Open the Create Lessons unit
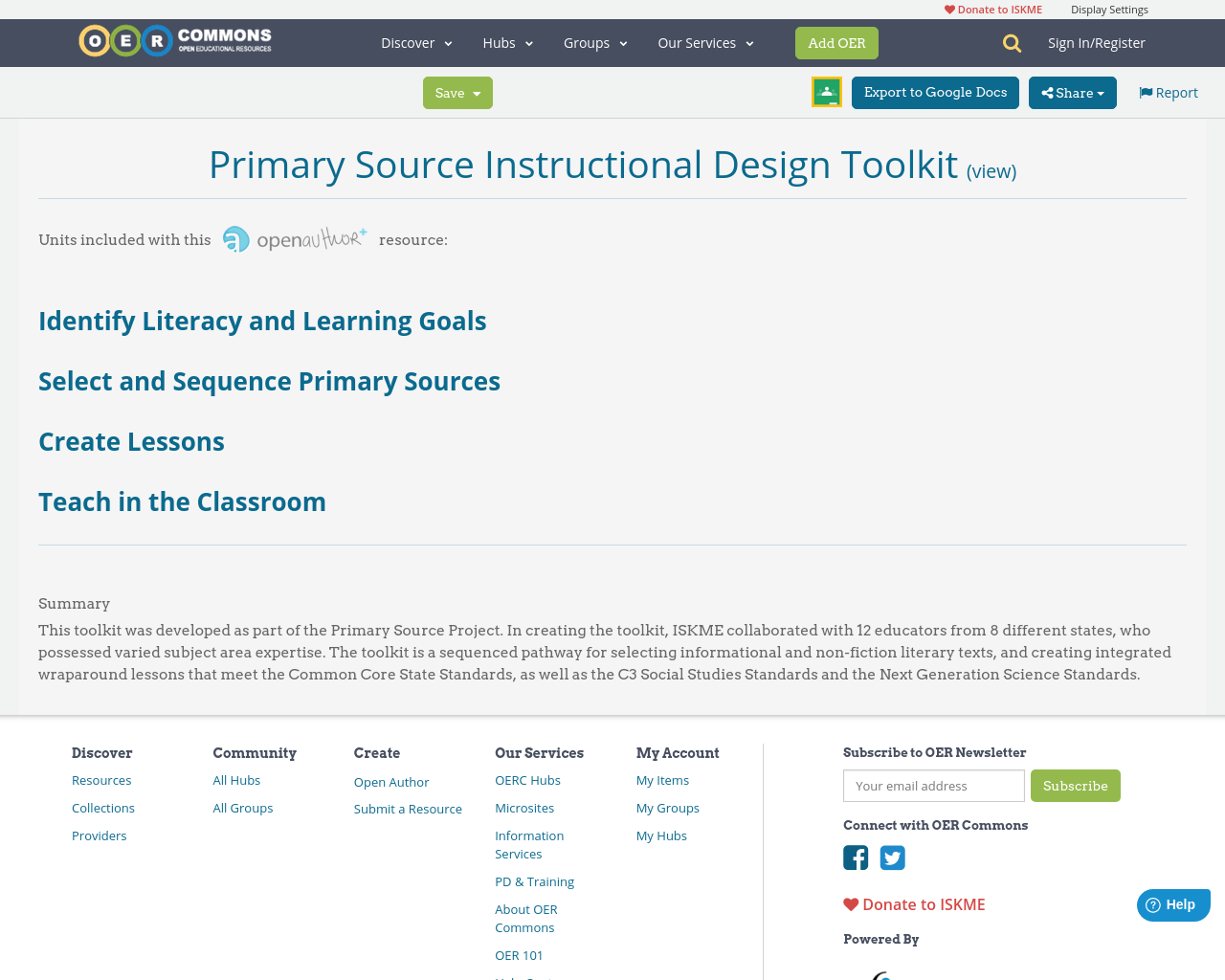Image resolution: width=1225 pixels, height=980 pixels. click(131, 440)
